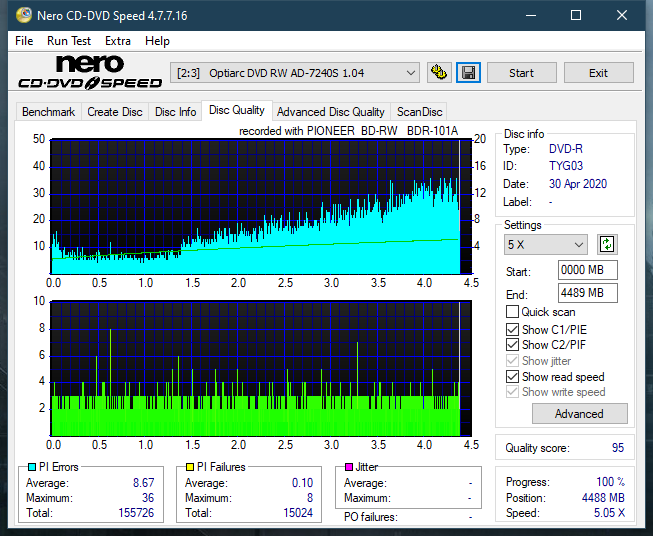
Task: Toggle Show C1/PIE checkbox
Action: (x=512, y=329)
